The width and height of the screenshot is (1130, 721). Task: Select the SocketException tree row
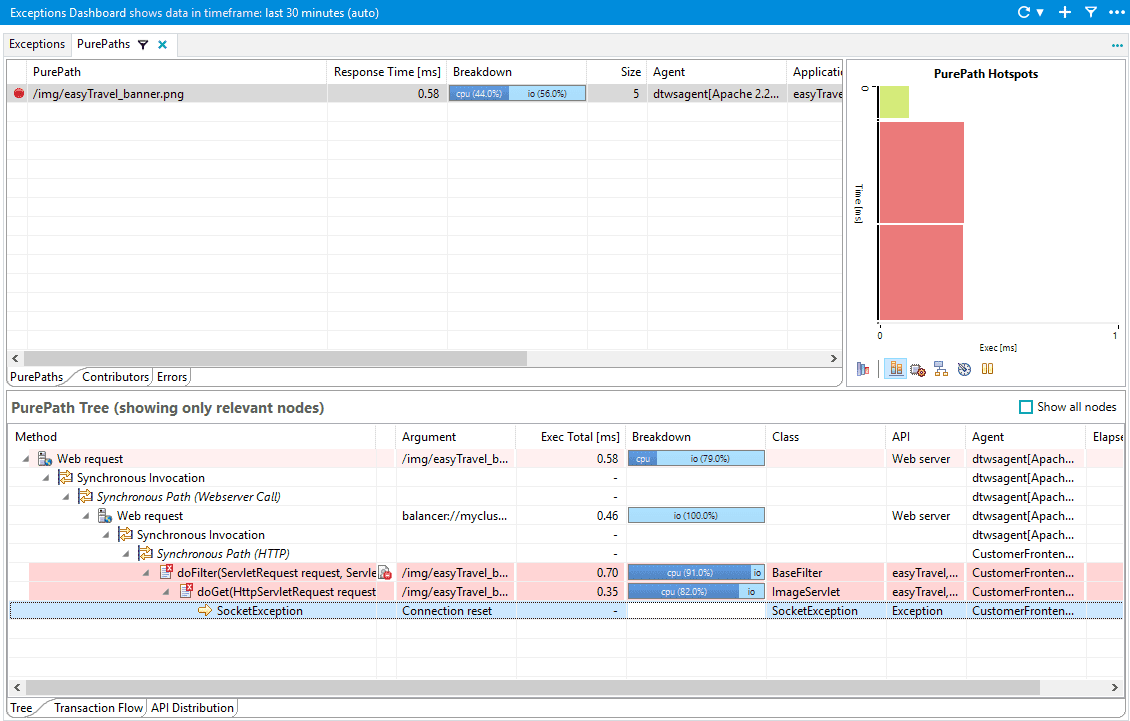566,611
